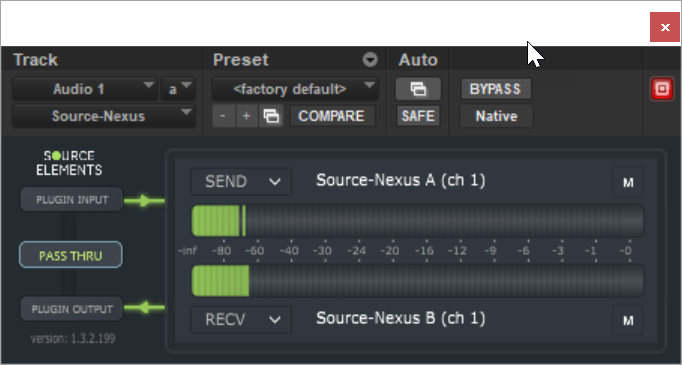682x365 pixels.
Task: Click the version: 1.3.2.199 text
Action: click(73, 338)
